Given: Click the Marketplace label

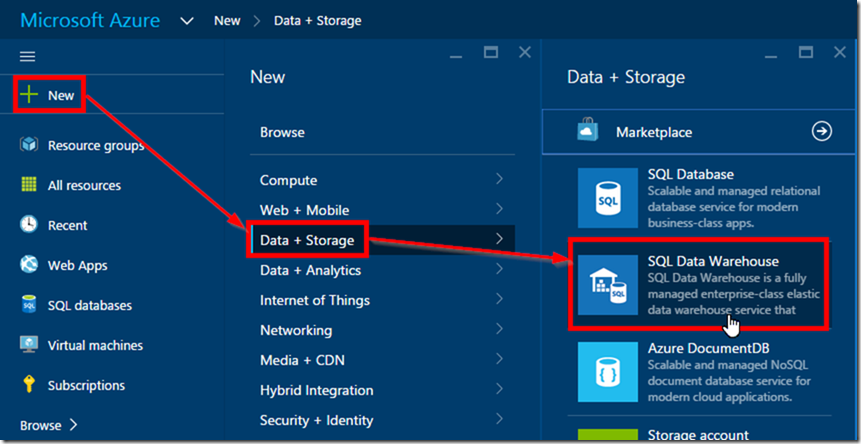Looking at the screenshot, I should 654,132.
